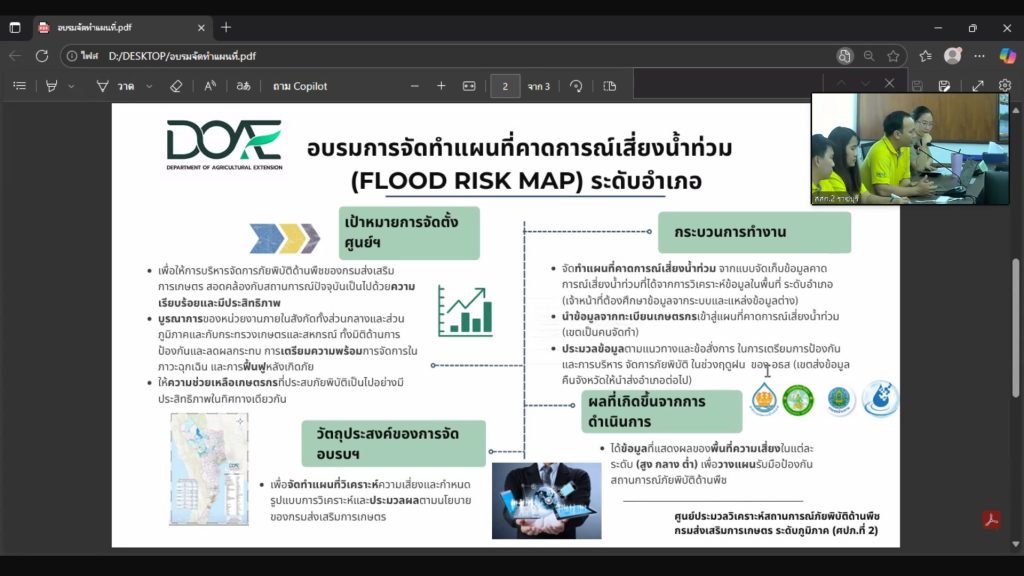
Task: Select the highlighter tool
Action: pyautogui.click(x=51, y=86)
